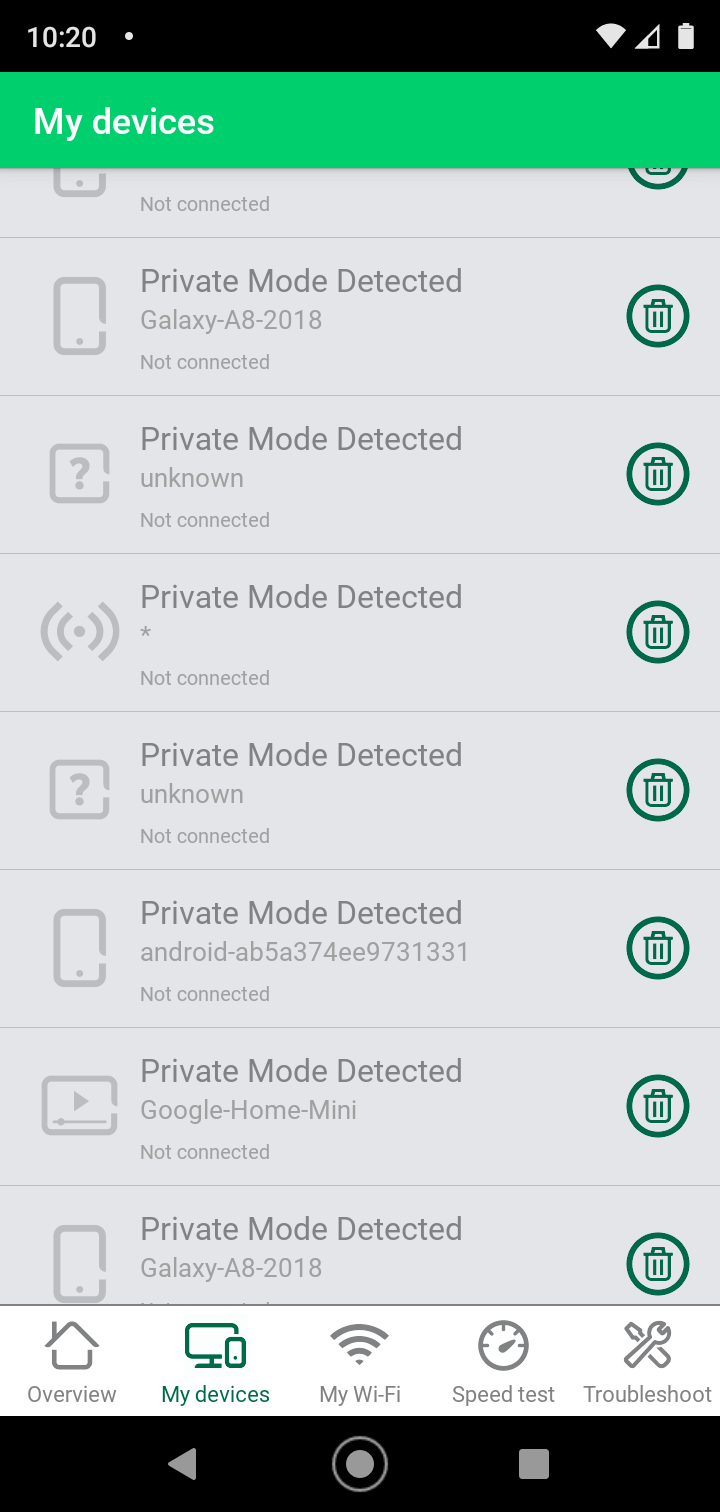Screen dimensions: 720x1512
Task: Tap Android back navigation button
Action: pos(183,1464)
